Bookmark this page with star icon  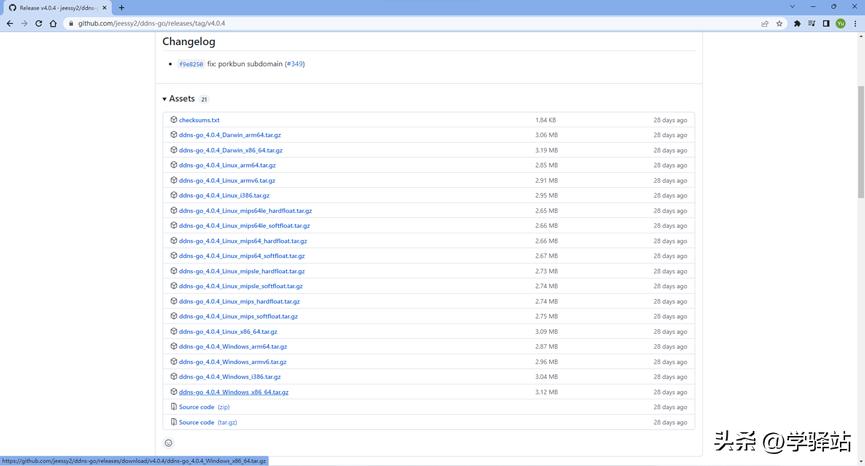coord(779,23)
